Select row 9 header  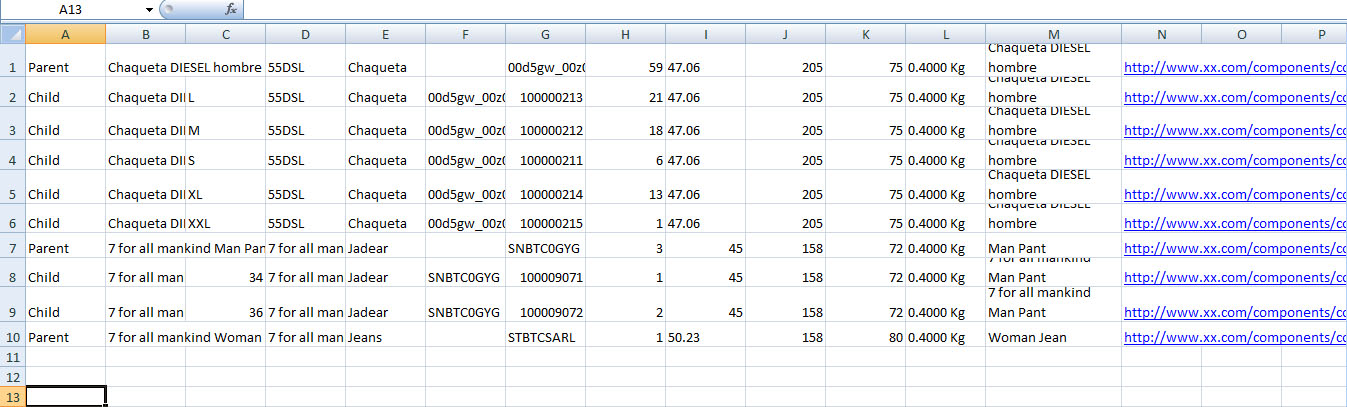coord(12,306)
